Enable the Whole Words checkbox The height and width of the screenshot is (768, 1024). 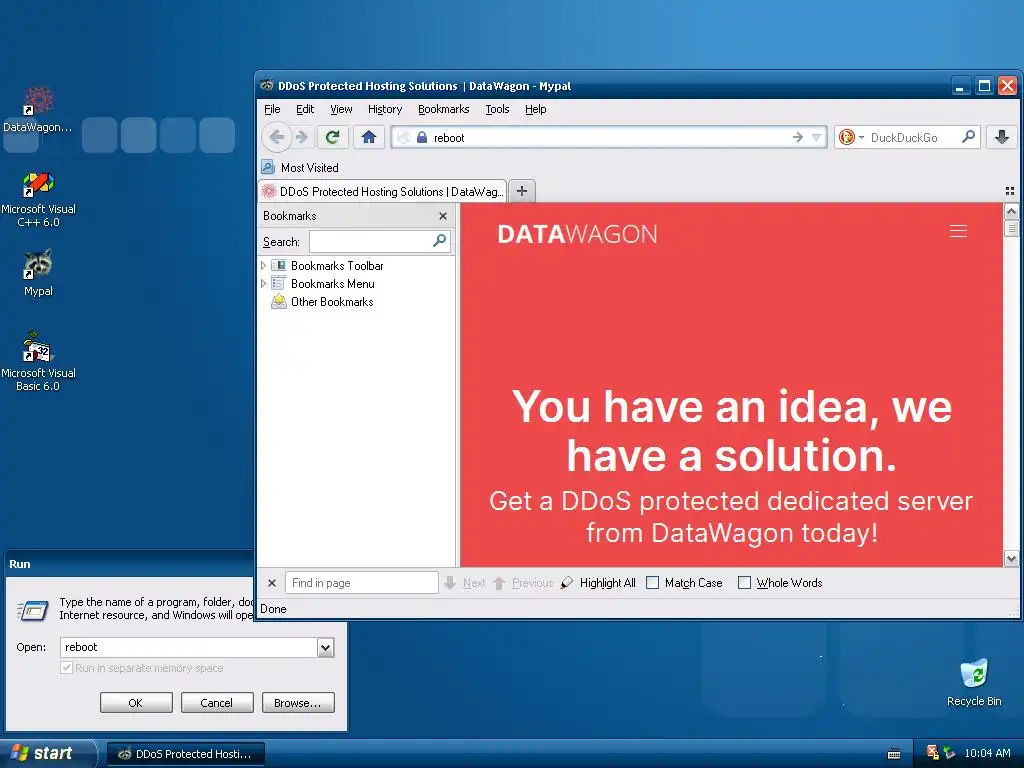coord(744,583)
